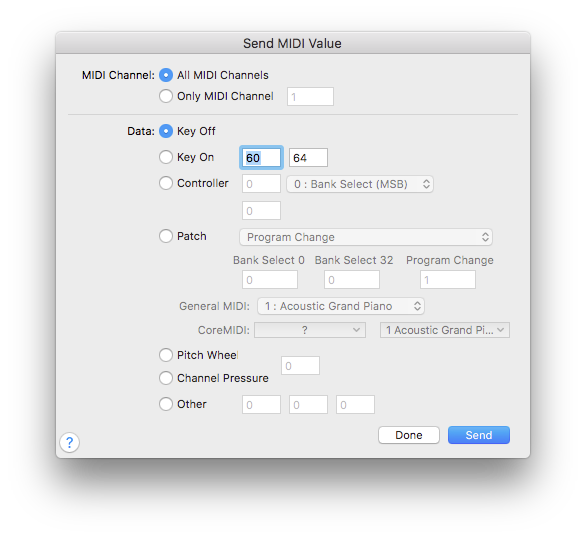The height and width of the screenshot is (538, 586).
Task: Open the help question mark icon
Action: coord(70,442)
